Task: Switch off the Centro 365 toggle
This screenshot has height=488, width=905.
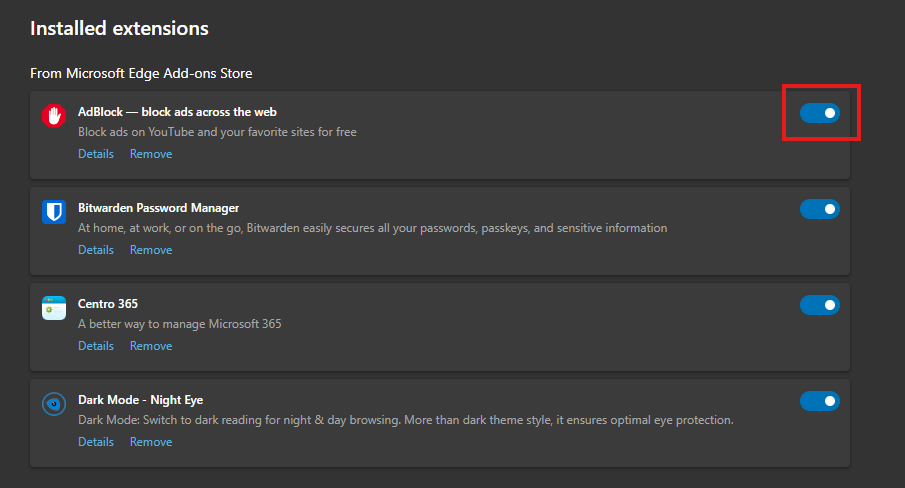Action: click(x=819, y=305)
